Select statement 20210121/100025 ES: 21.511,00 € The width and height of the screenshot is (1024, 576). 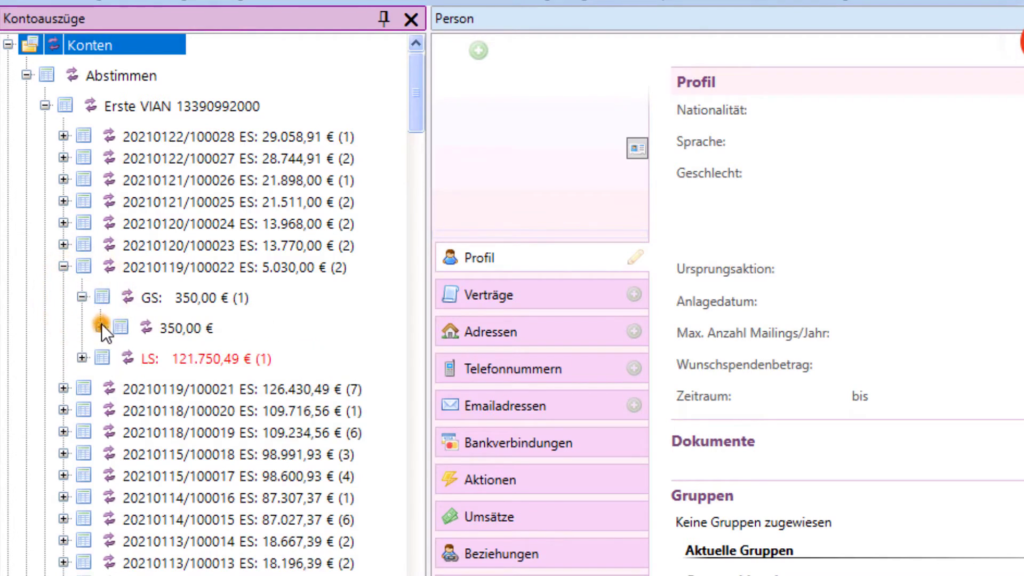coord(238,202)
